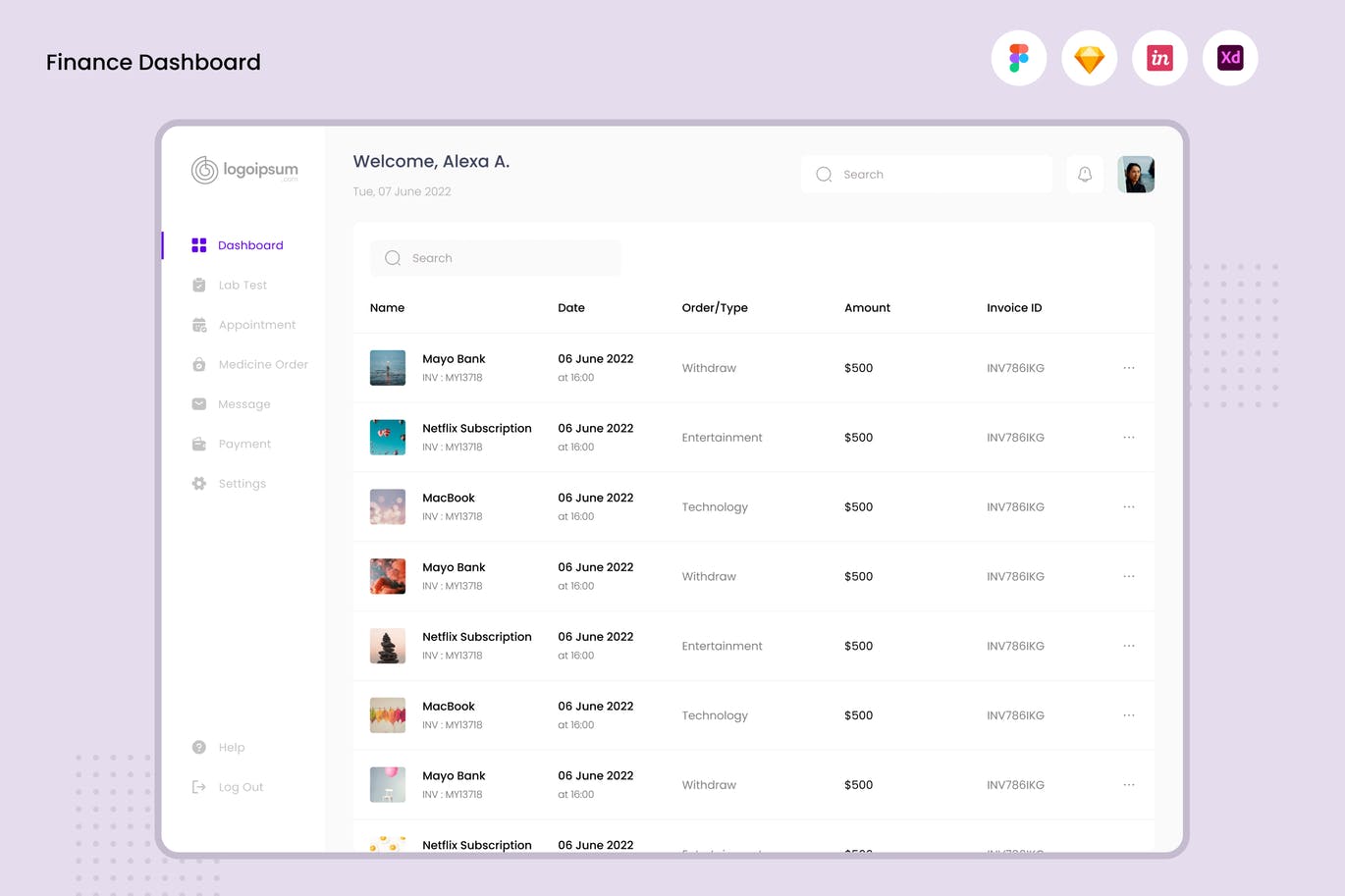The height and width of the screenshot is (896, 1345).
Task: Click the Adobe XD icon badge
Action: coord(1230,58)
